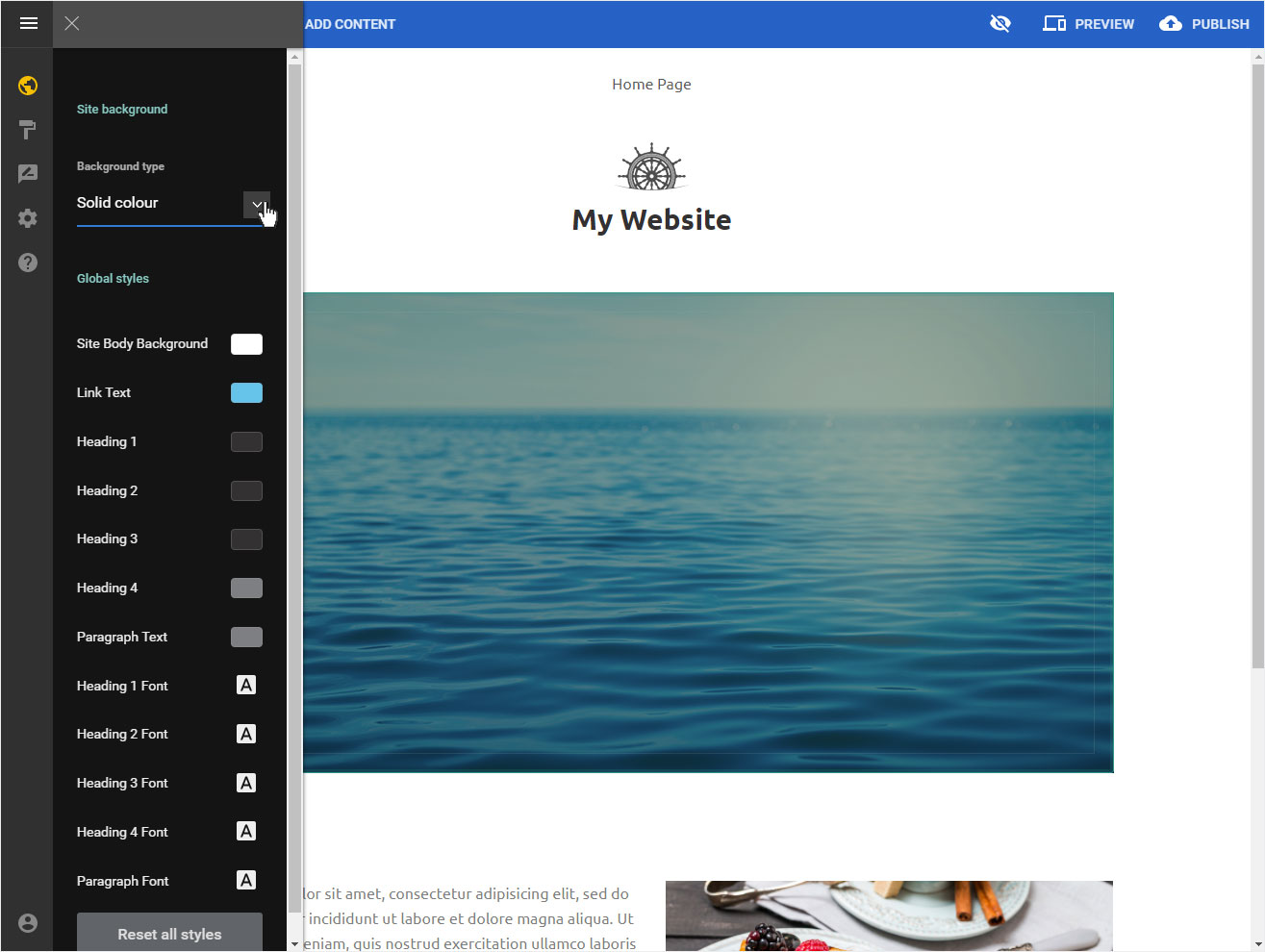Image resolution: width=1265 pixels, height=952 pixels.
Task: Click the Global styles section heading
Action: click(113, 278)
